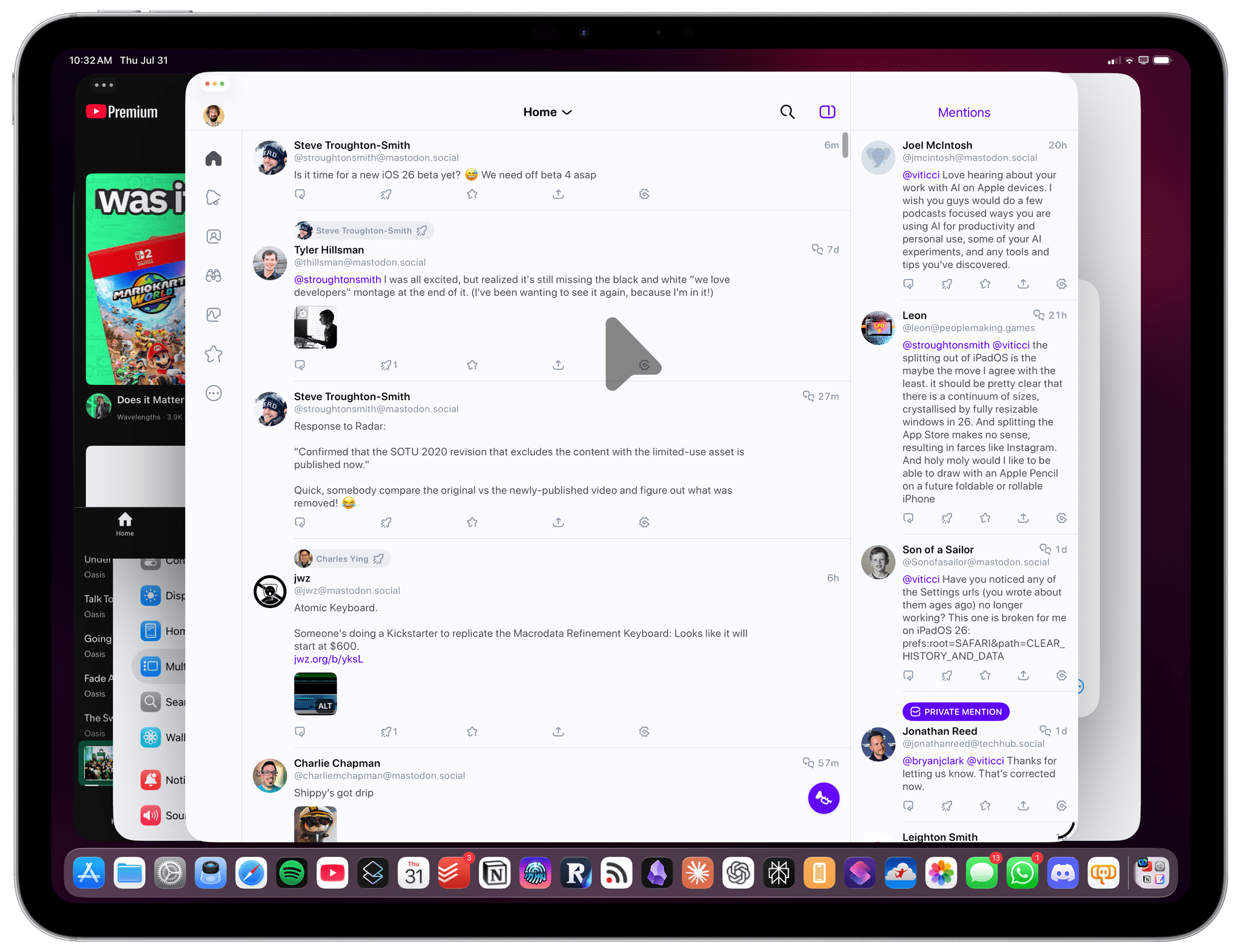Favorite Tyler Hillsman's post
Viewport: 1242px width, 952px height.
click(x=472, y=365)
